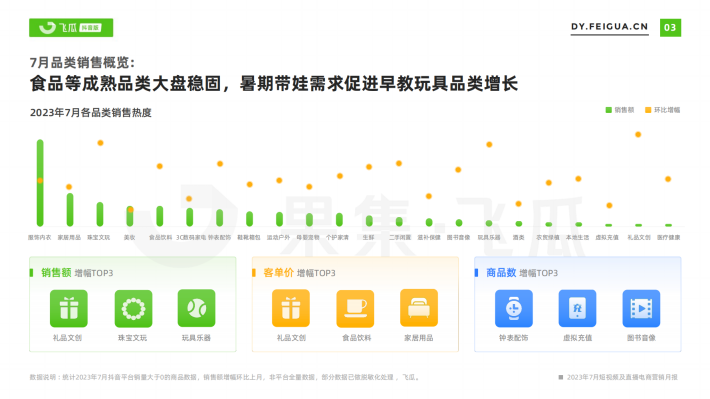Click the 飞瓜 logo in header

(71, 28)
